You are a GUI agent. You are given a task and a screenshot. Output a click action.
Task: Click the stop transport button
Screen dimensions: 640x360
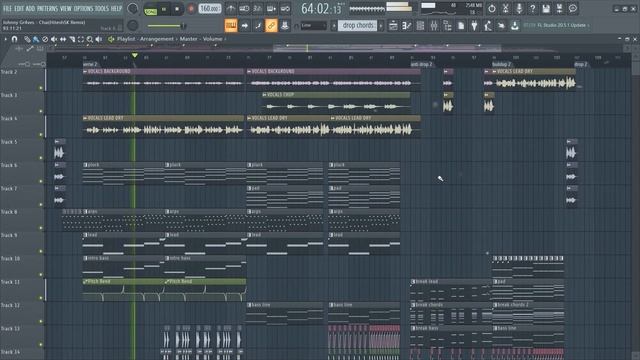pyautogui.click(x=177, y=9)
